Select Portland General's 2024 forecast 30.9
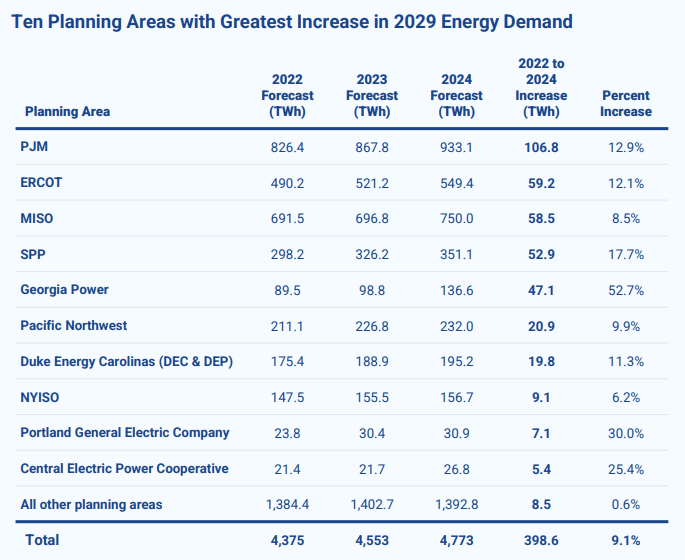The image size is (685, 560). click(457, 433)
